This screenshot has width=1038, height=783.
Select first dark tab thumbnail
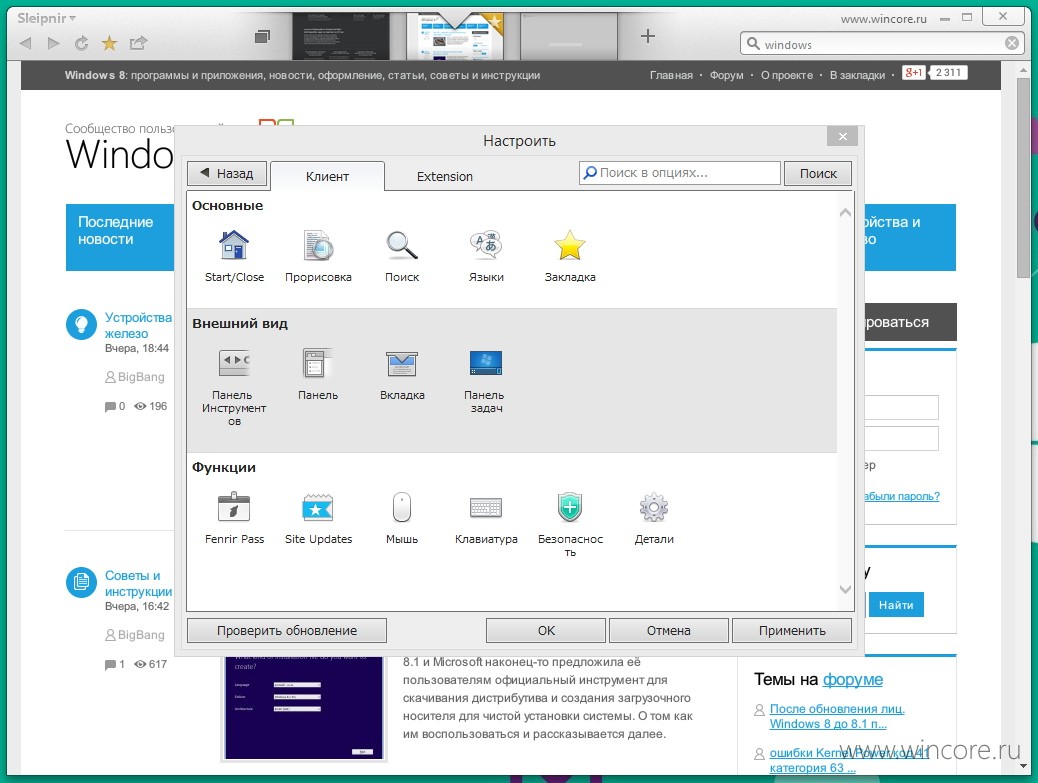[342, 36]
